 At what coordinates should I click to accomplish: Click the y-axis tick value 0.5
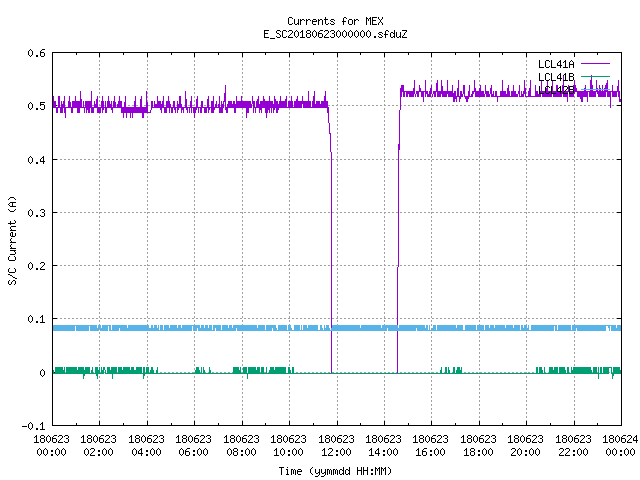click(x=36, y=106)
